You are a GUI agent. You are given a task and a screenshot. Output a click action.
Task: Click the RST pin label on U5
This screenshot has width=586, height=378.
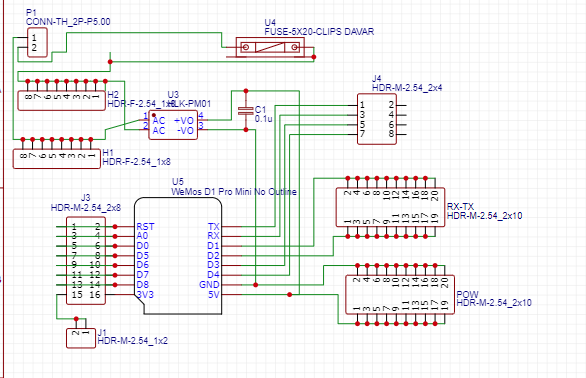pos(145,227)
